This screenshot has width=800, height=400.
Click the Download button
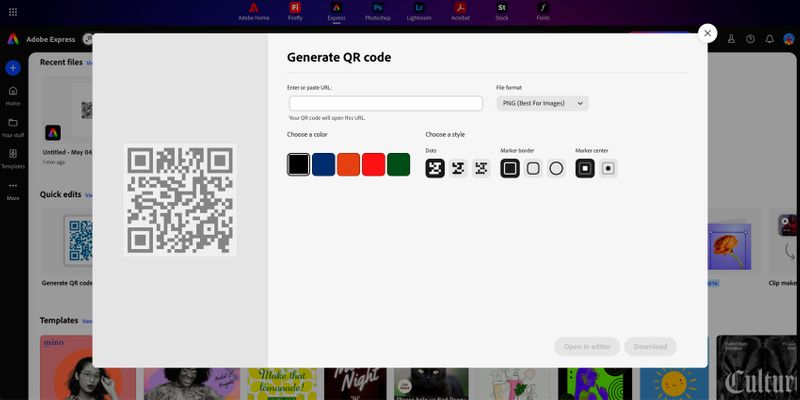(650, 346)
